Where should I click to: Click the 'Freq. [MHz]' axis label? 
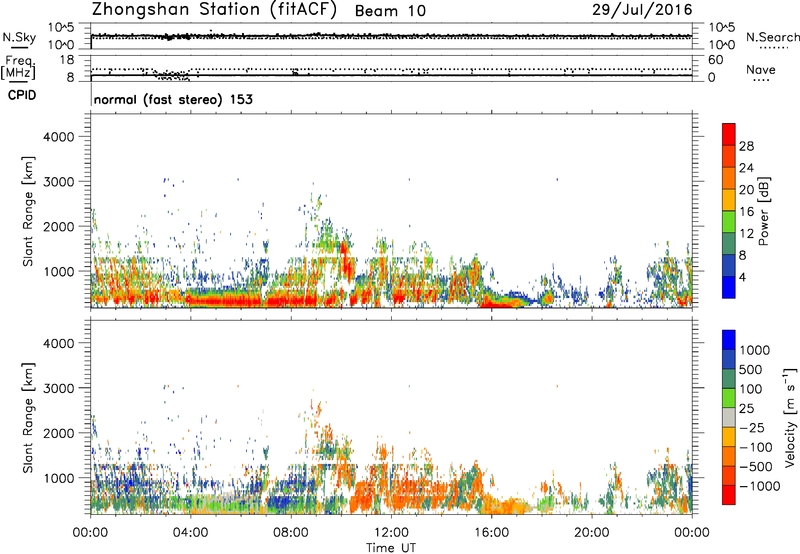tap(18, 68)
